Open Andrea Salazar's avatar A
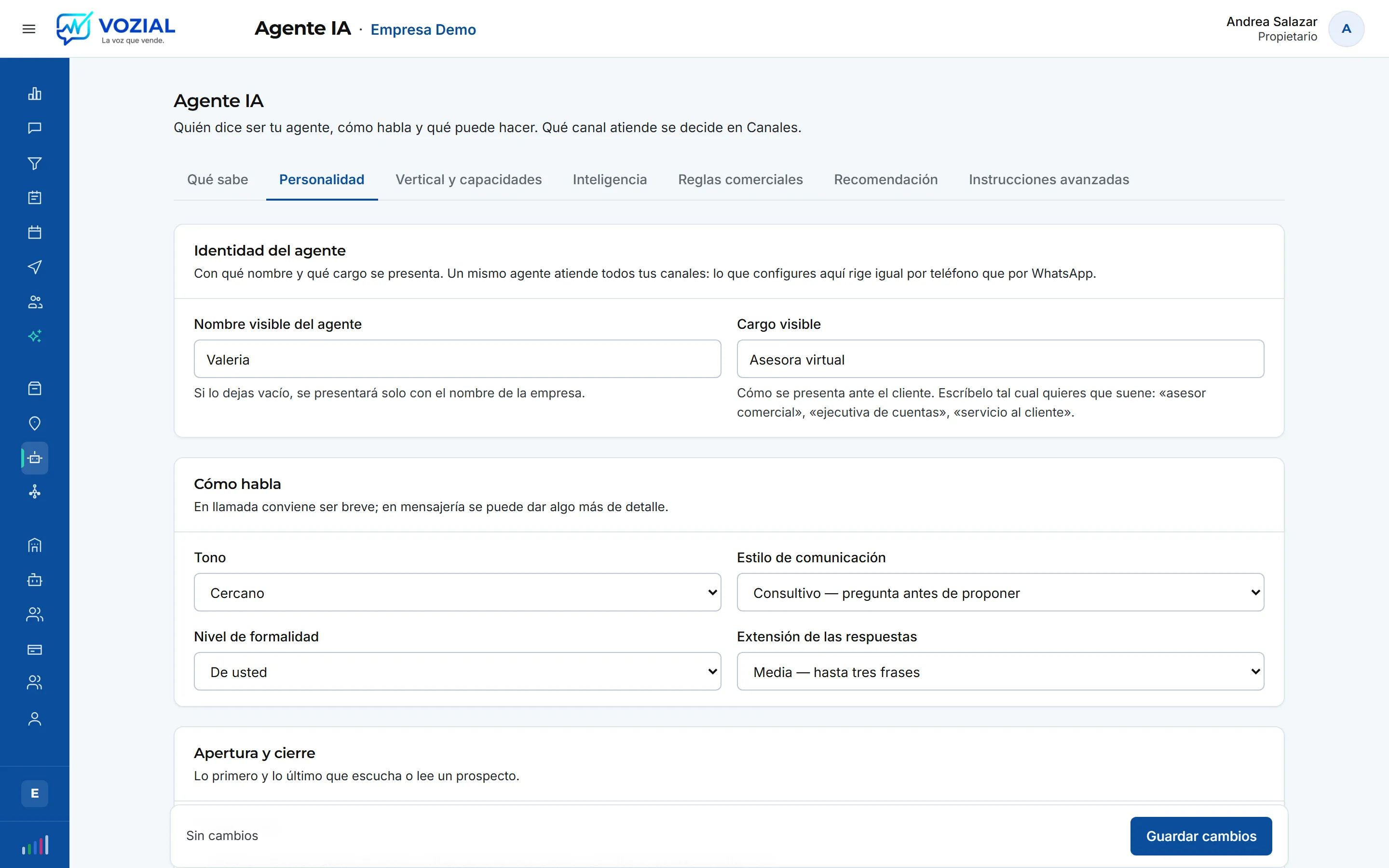Viewport: 1389px width, 868px height. [1346, 29]
